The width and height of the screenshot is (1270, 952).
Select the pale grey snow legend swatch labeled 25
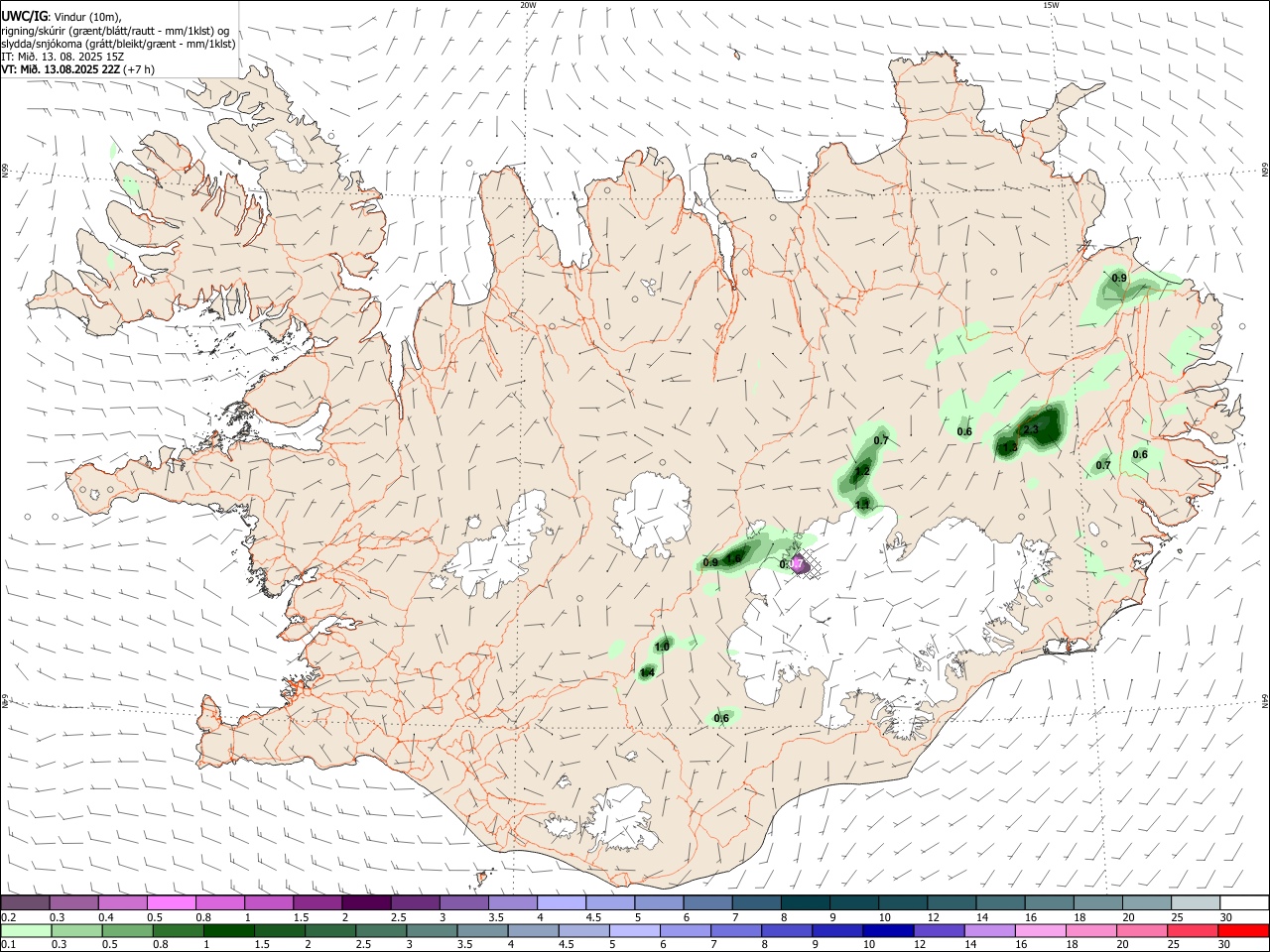point(1196,902)
